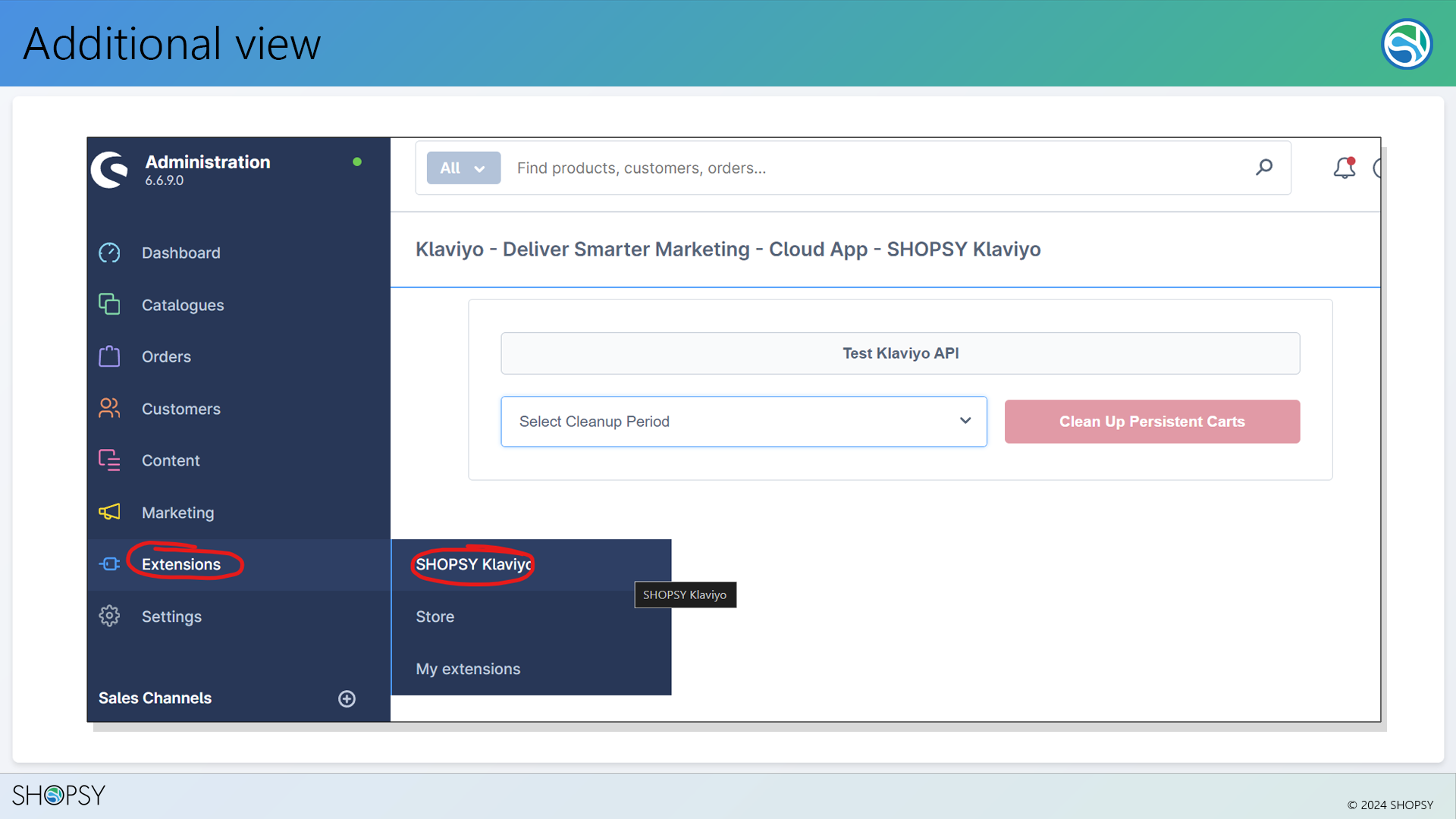Screen dimensions: 1456x819
Task: Open the SHOPSY Klaviyo extension menu
Action: point(474,564)
